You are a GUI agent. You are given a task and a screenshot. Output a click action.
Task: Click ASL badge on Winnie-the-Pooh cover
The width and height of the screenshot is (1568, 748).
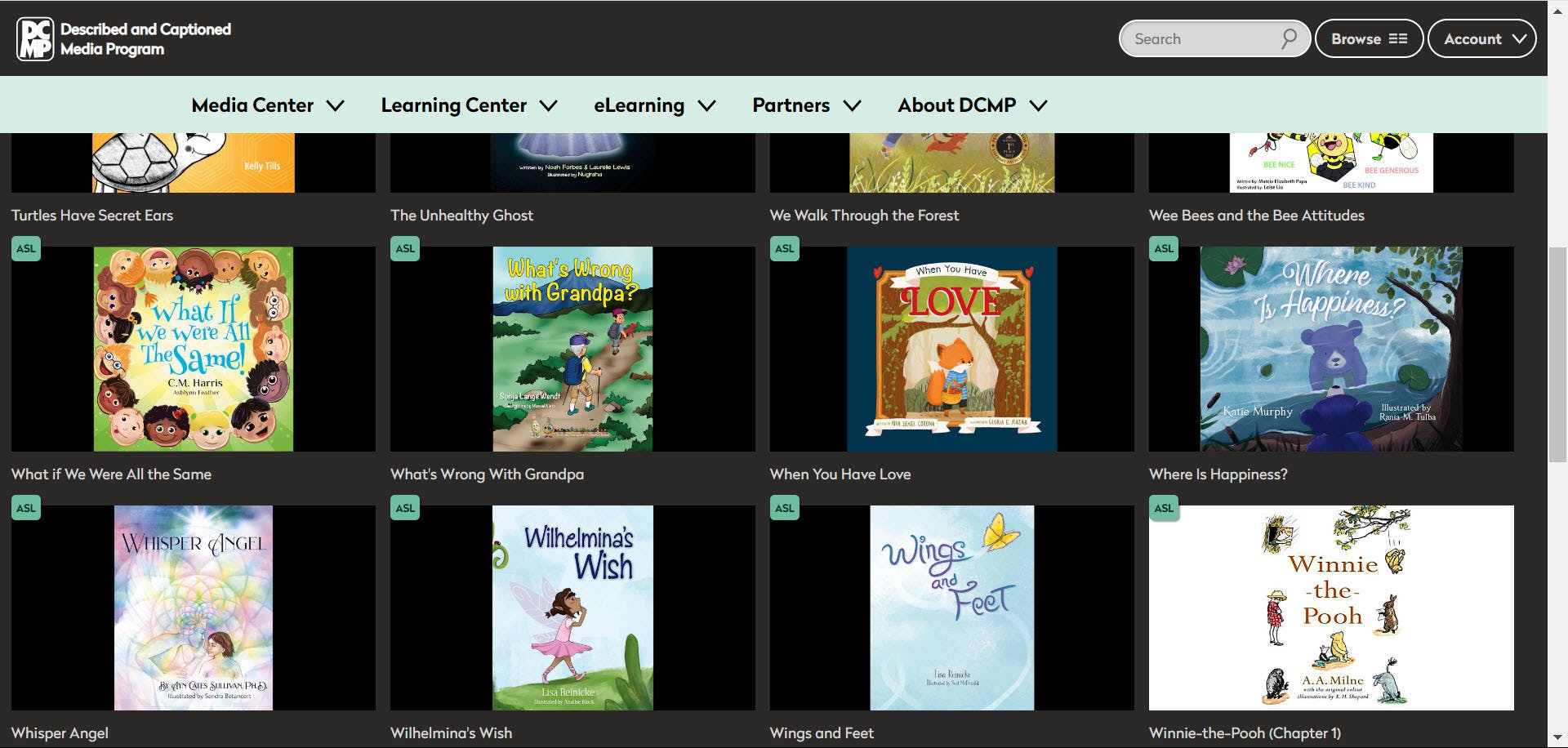click(1164, 508)
